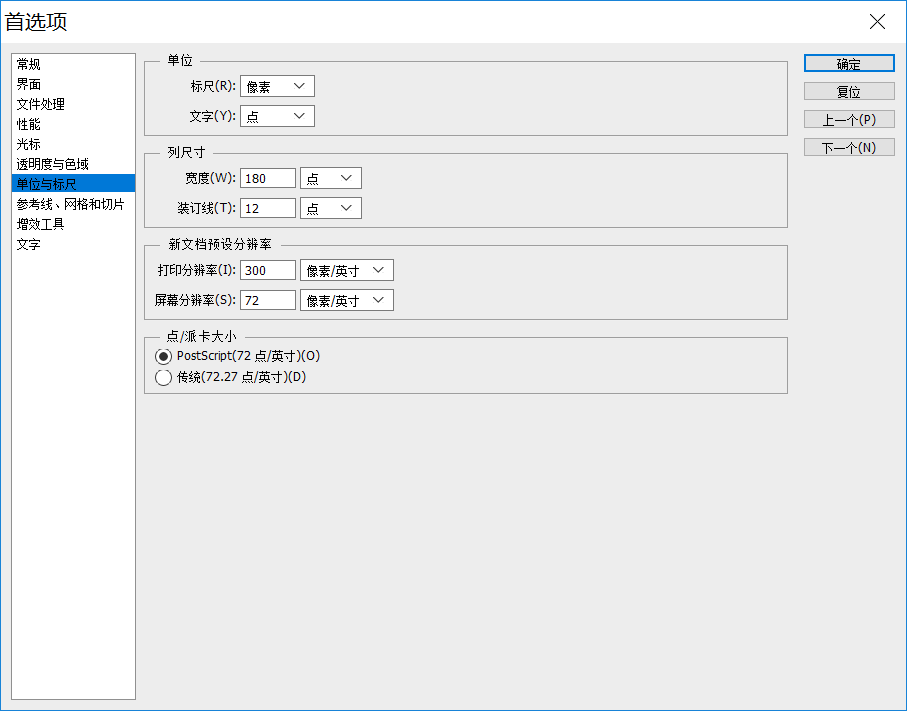Select 性能 in the category list
Viewport: 907px width, 711px height.
pos(73,124)
